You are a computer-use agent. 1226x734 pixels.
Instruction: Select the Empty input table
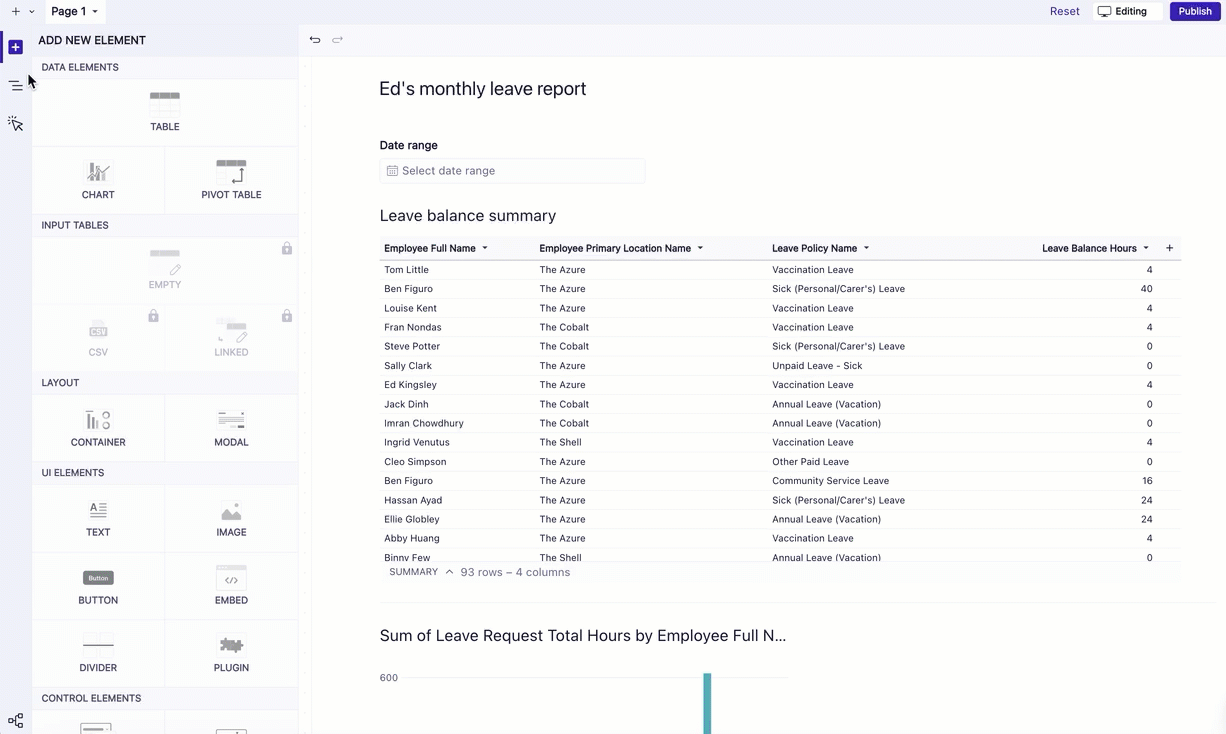tap(165, 269)
